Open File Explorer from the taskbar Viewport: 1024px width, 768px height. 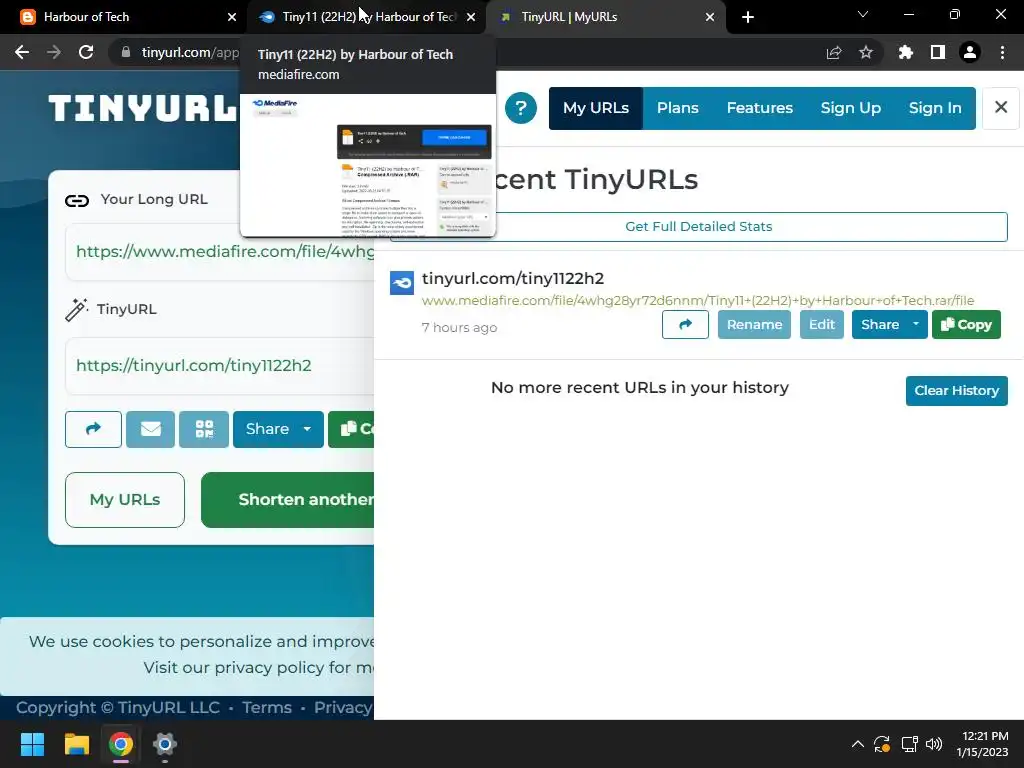(x=76, y=744)
